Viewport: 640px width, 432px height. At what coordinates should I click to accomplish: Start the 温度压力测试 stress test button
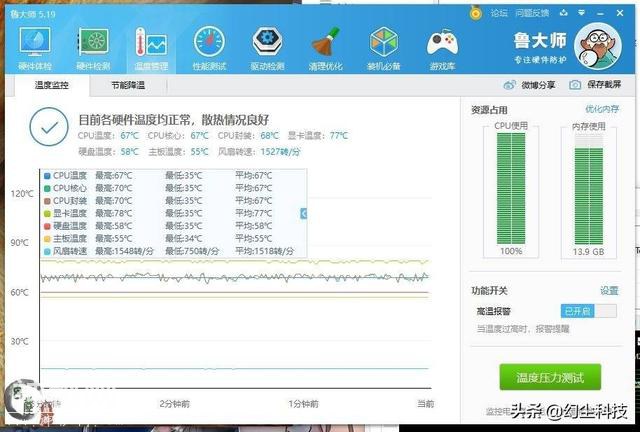coord(550,377)
